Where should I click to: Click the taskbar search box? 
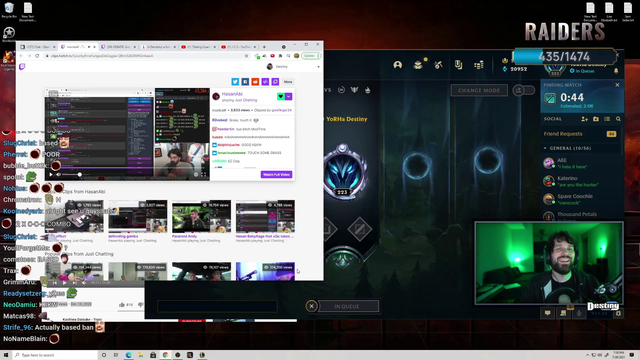click(x=55, y=355)
